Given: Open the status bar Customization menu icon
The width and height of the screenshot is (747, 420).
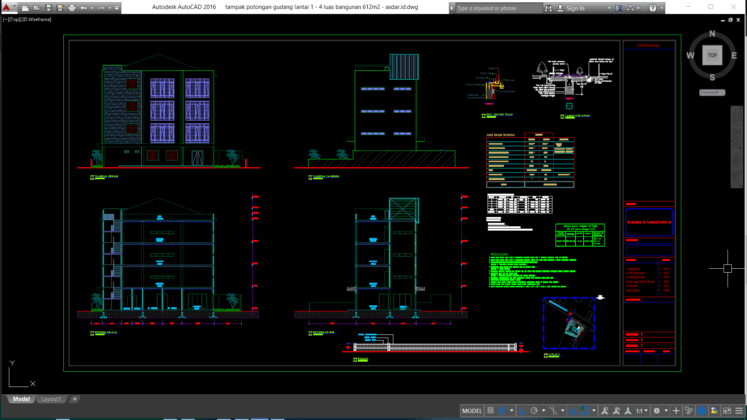Looking at the screenshot, I should coord(739,411).
